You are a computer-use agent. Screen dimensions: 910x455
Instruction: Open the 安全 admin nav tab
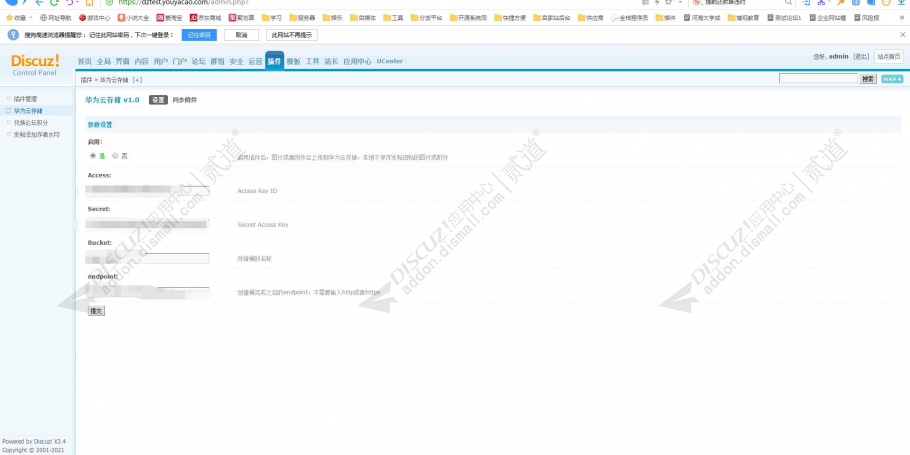(236, 61)
